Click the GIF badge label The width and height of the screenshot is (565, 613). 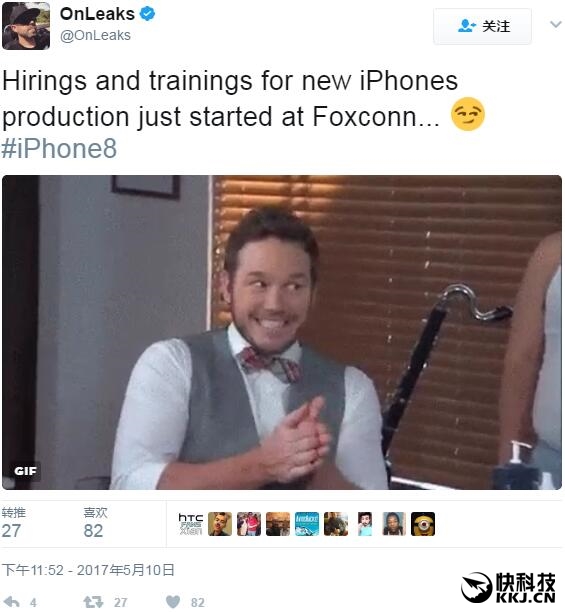[25, 471]
